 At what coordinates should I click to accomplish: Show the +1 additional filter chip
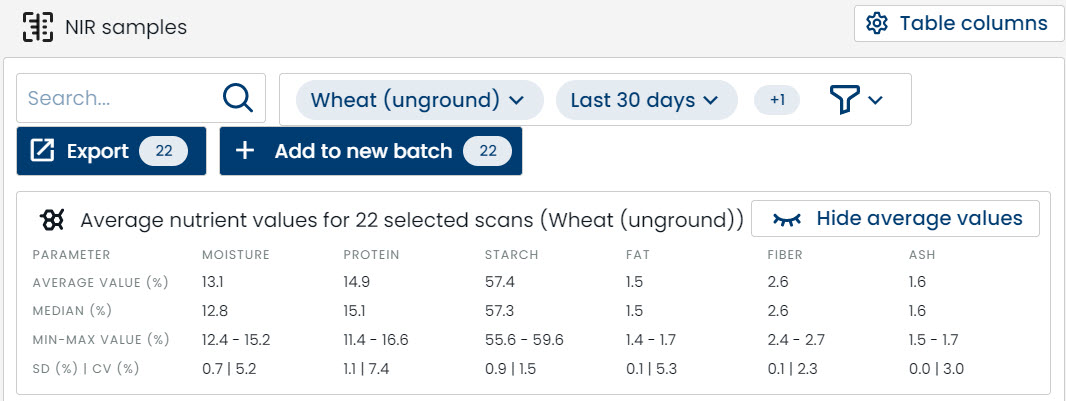777,100
